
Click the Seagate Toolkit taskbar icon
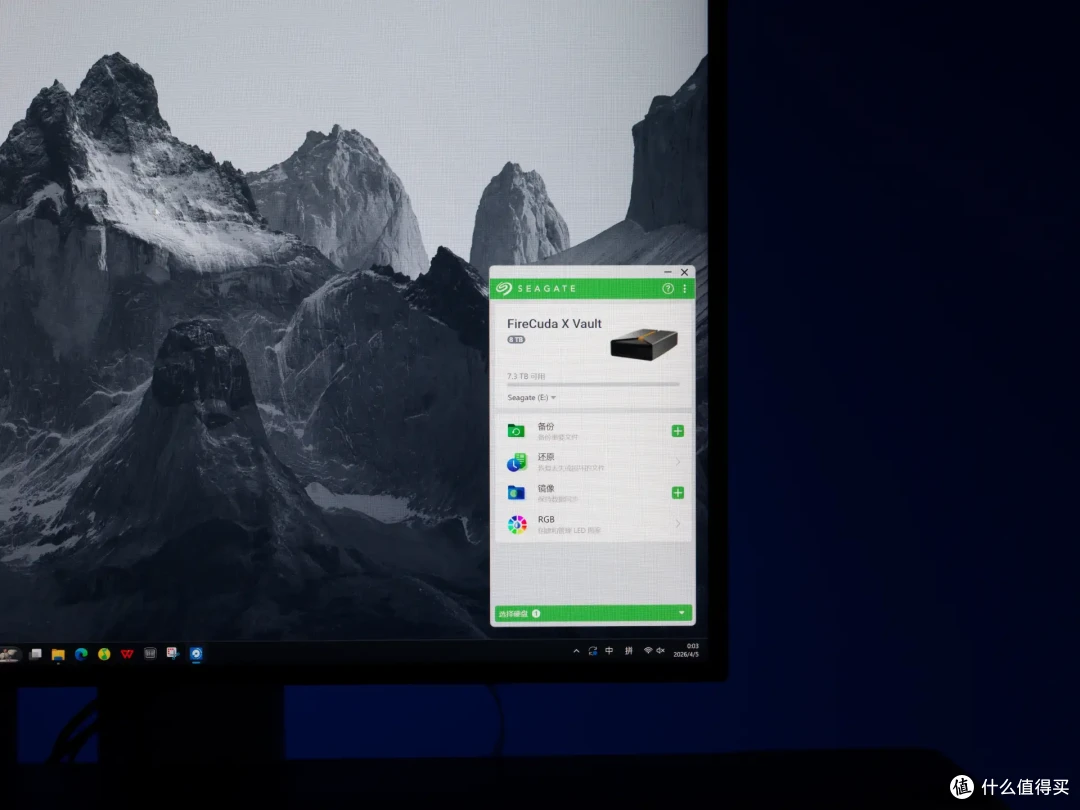pos(196,653)
